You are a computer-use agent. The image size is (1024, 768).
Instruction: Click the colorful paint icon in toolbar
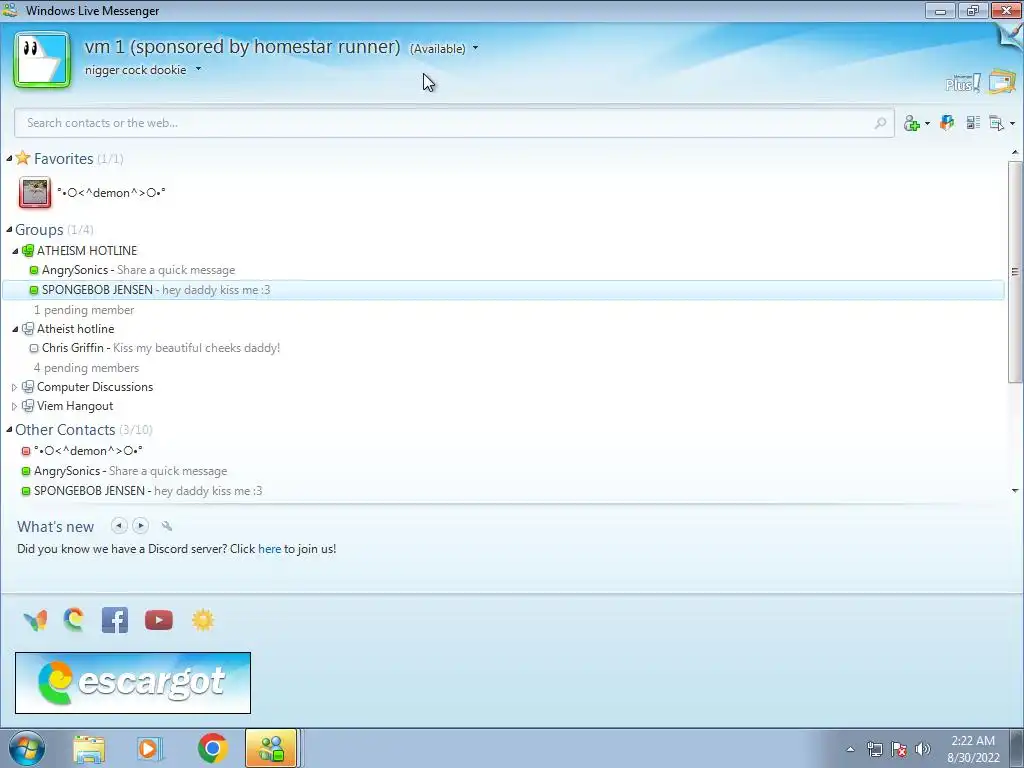pos(947,122)
